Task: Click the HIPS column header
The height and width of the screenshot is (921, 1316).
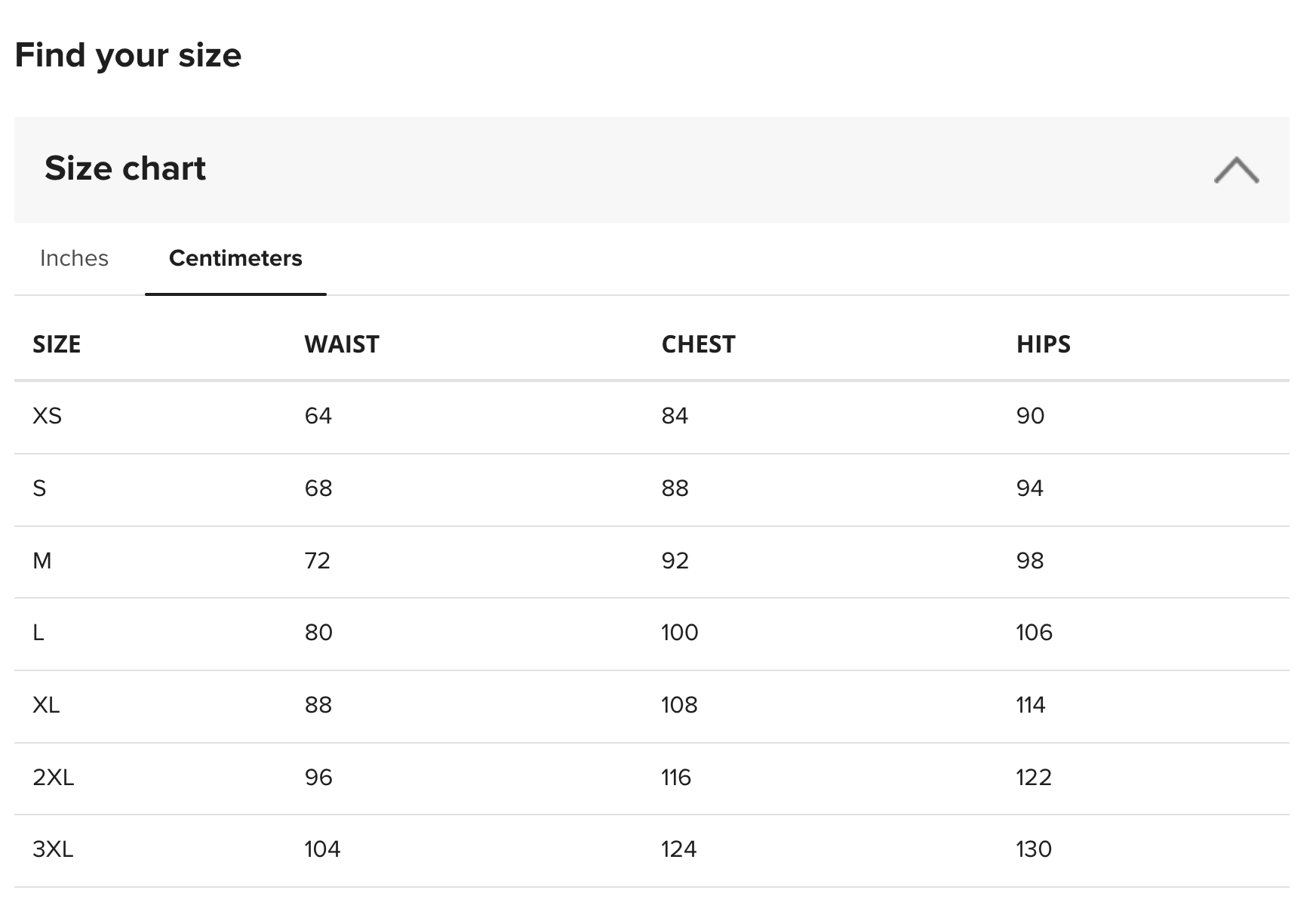Action: click(x=1043, y=344)
